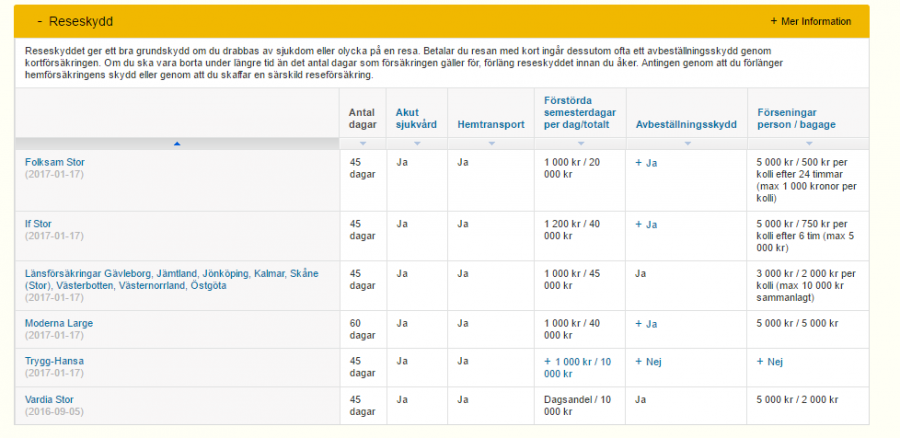The image size is (900, 438).
Task: Open the Trygg-Hansa insurance link
Action: (54, 361)
